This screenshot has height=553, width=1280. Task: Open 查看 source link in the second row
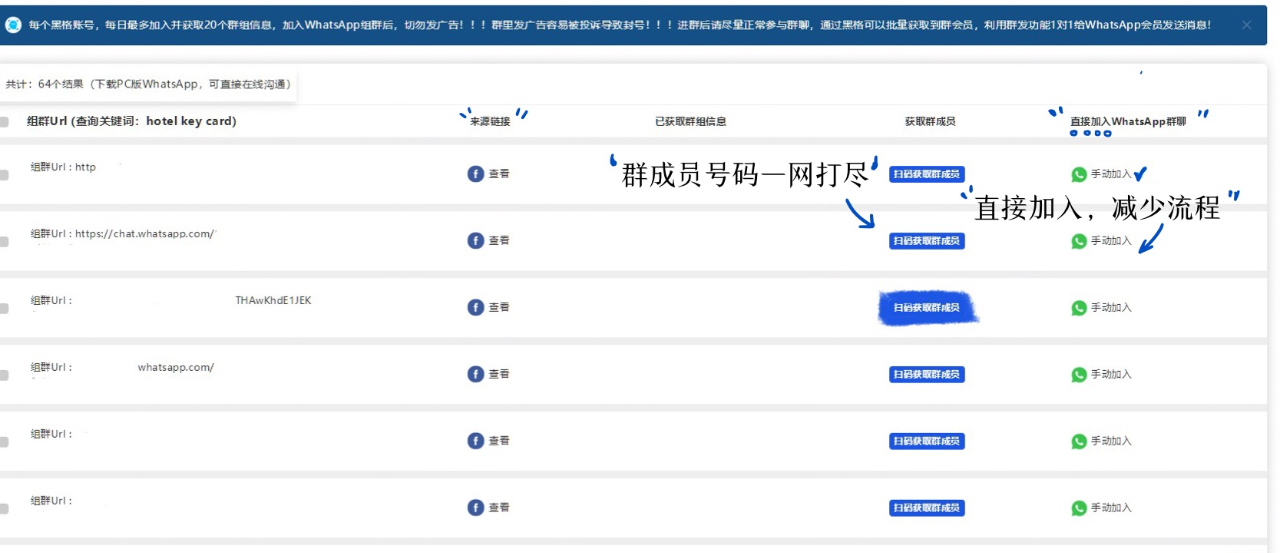499,241
